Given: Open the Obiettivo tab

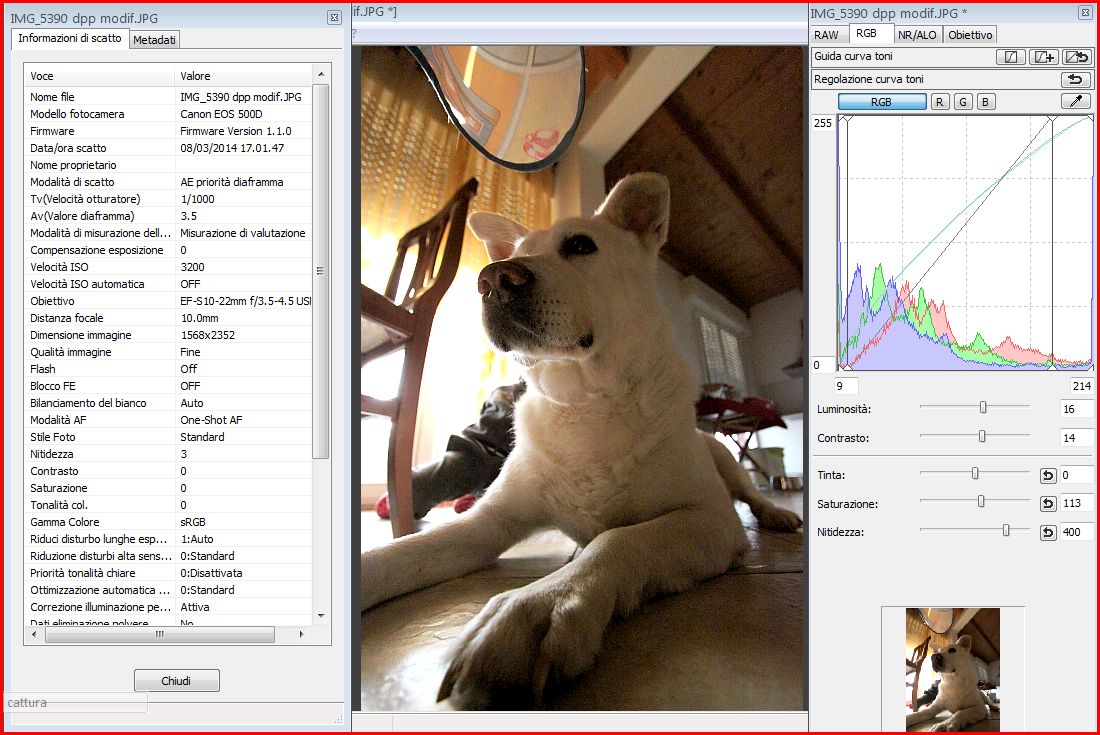Looking at the screenshot, I should pyautogui.click(x=970, y=35).
